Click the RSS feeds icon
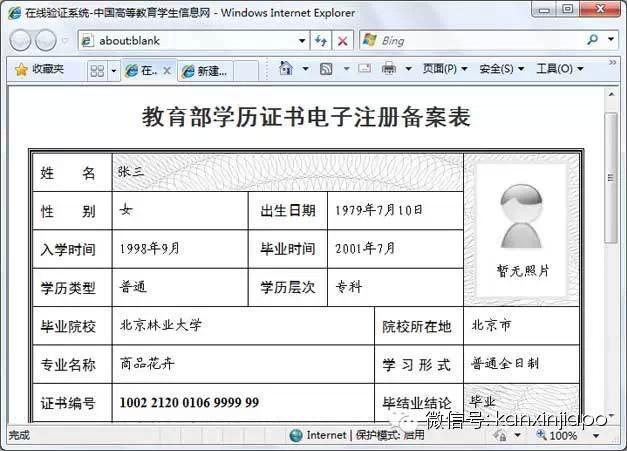 pos(326,69)
